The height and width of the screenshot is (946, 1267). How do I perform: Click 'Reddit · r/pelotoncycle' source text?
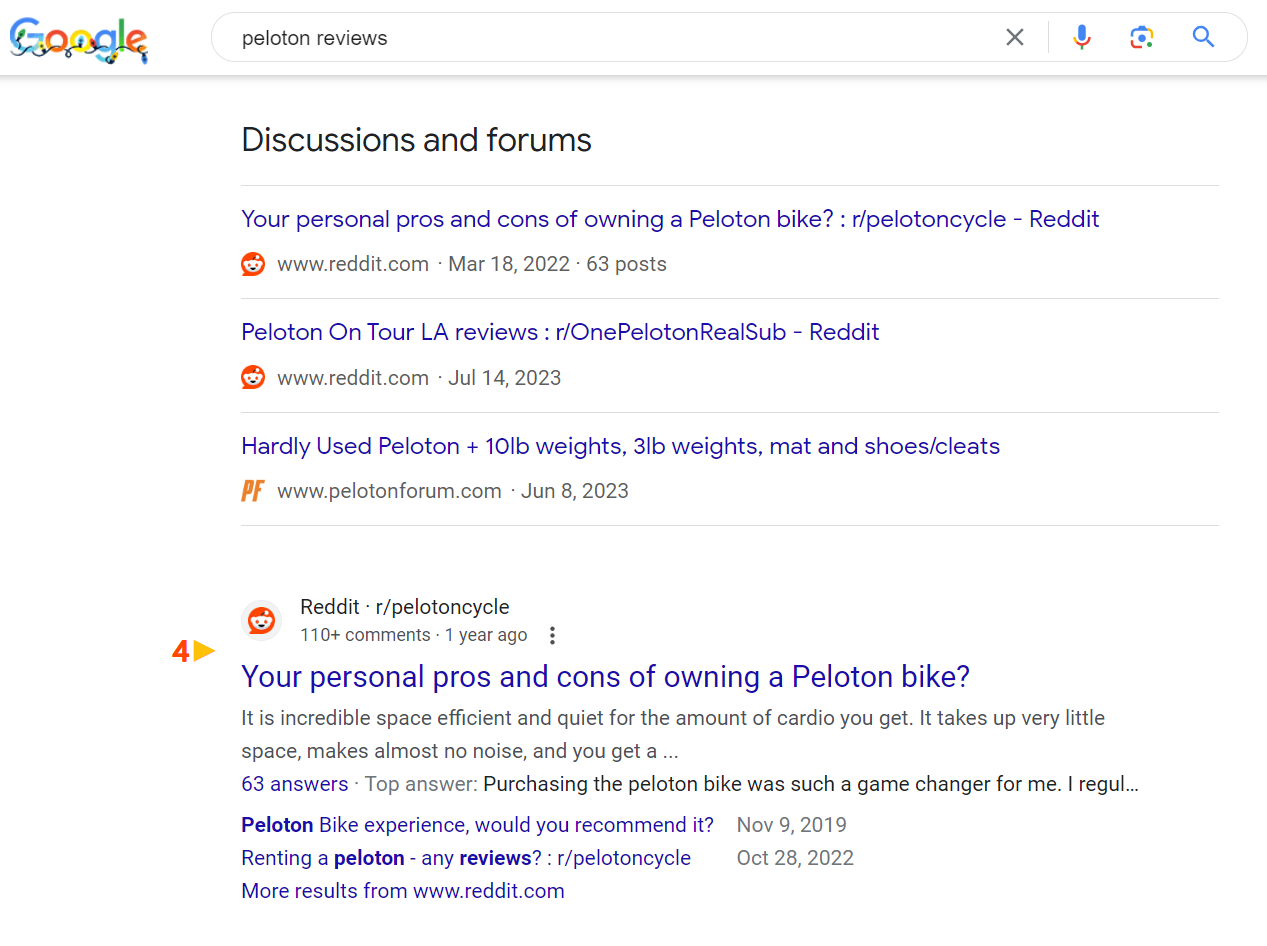pos(405,607)
